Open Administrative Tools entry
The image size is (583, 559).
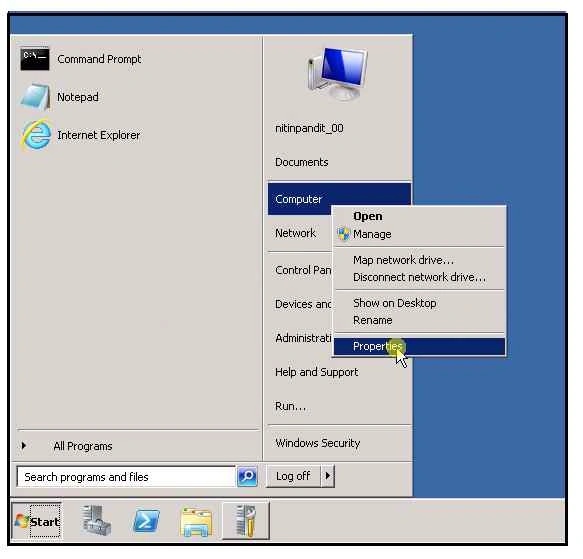click(x=303, y=338)
